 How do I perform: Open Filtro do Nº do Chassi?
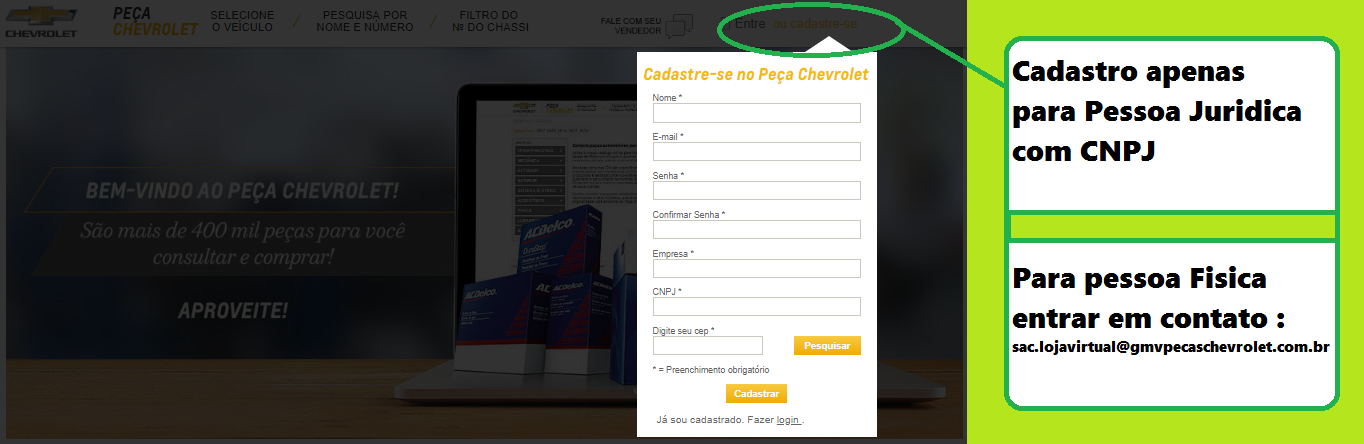click(490, 22)
